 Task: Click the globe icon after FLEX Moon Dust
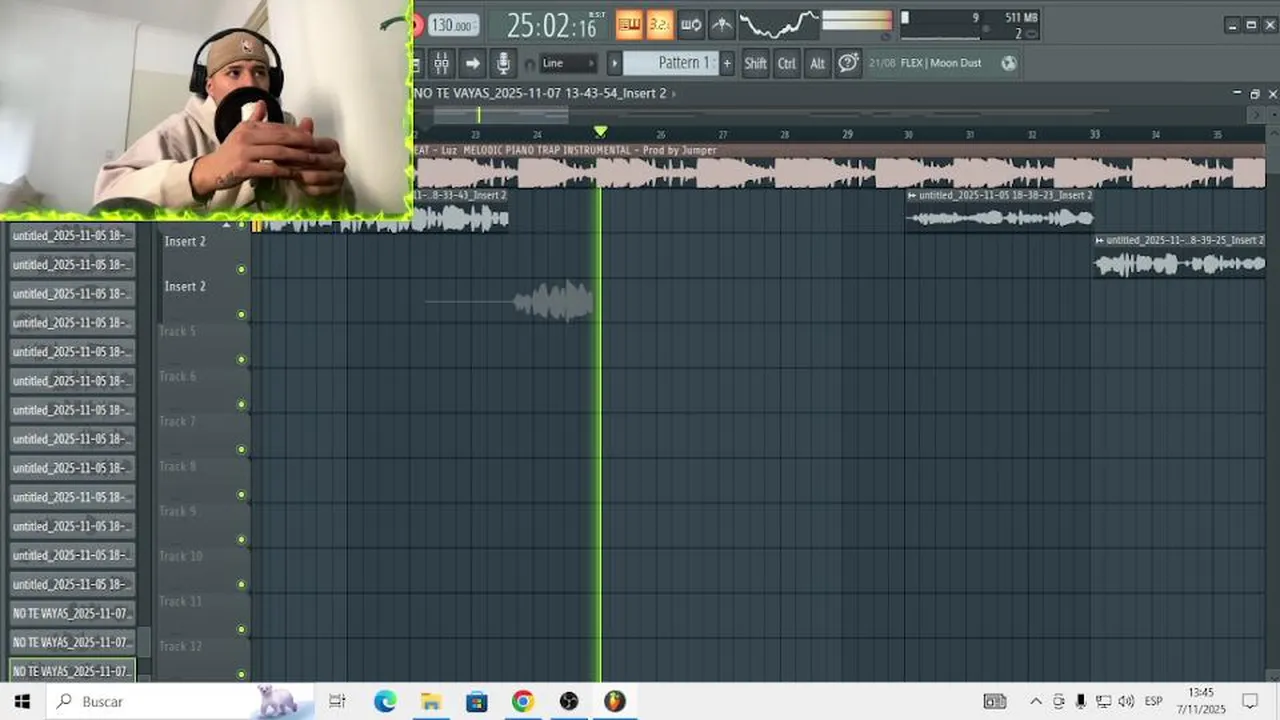click(x=1008, y=63)
